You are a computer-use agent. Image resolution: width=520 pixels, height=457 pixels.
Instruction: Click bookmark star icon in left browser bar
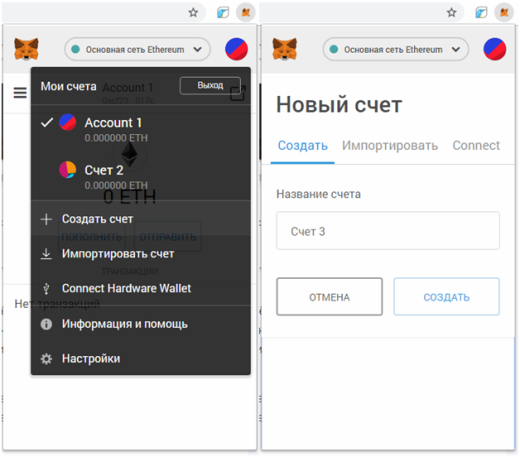pos(193,13)
